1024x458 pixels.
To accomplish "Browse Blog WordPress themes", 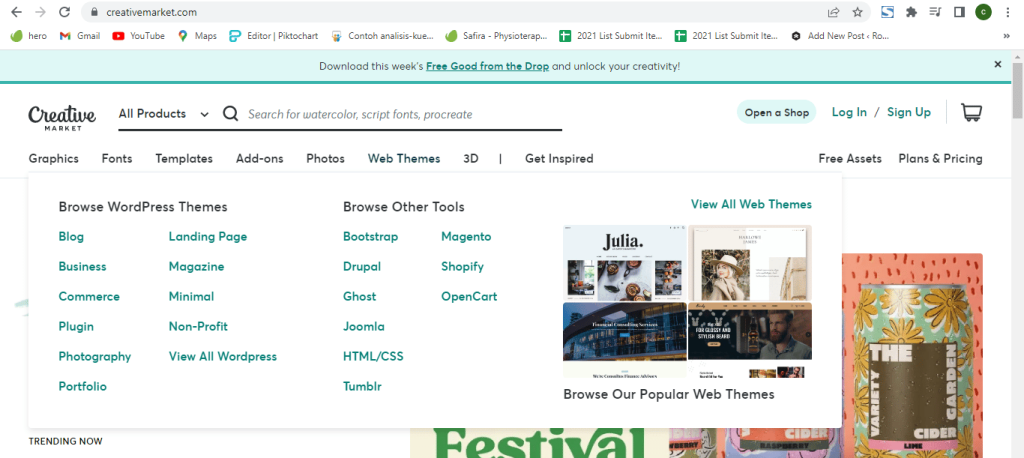I will 71,237.
